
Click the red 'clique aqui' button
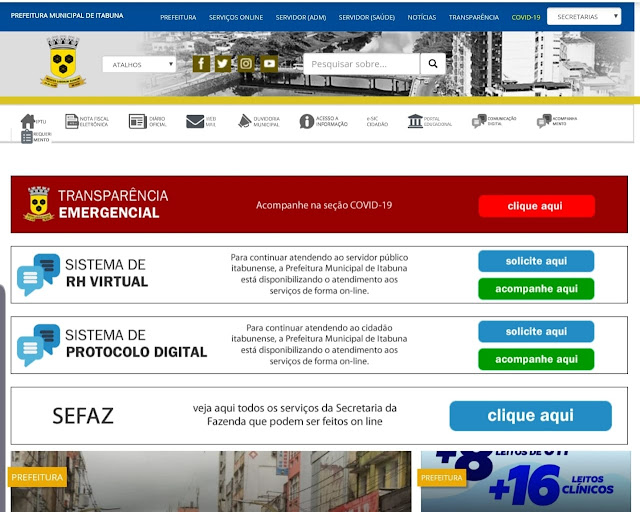[x=536, y=206]
